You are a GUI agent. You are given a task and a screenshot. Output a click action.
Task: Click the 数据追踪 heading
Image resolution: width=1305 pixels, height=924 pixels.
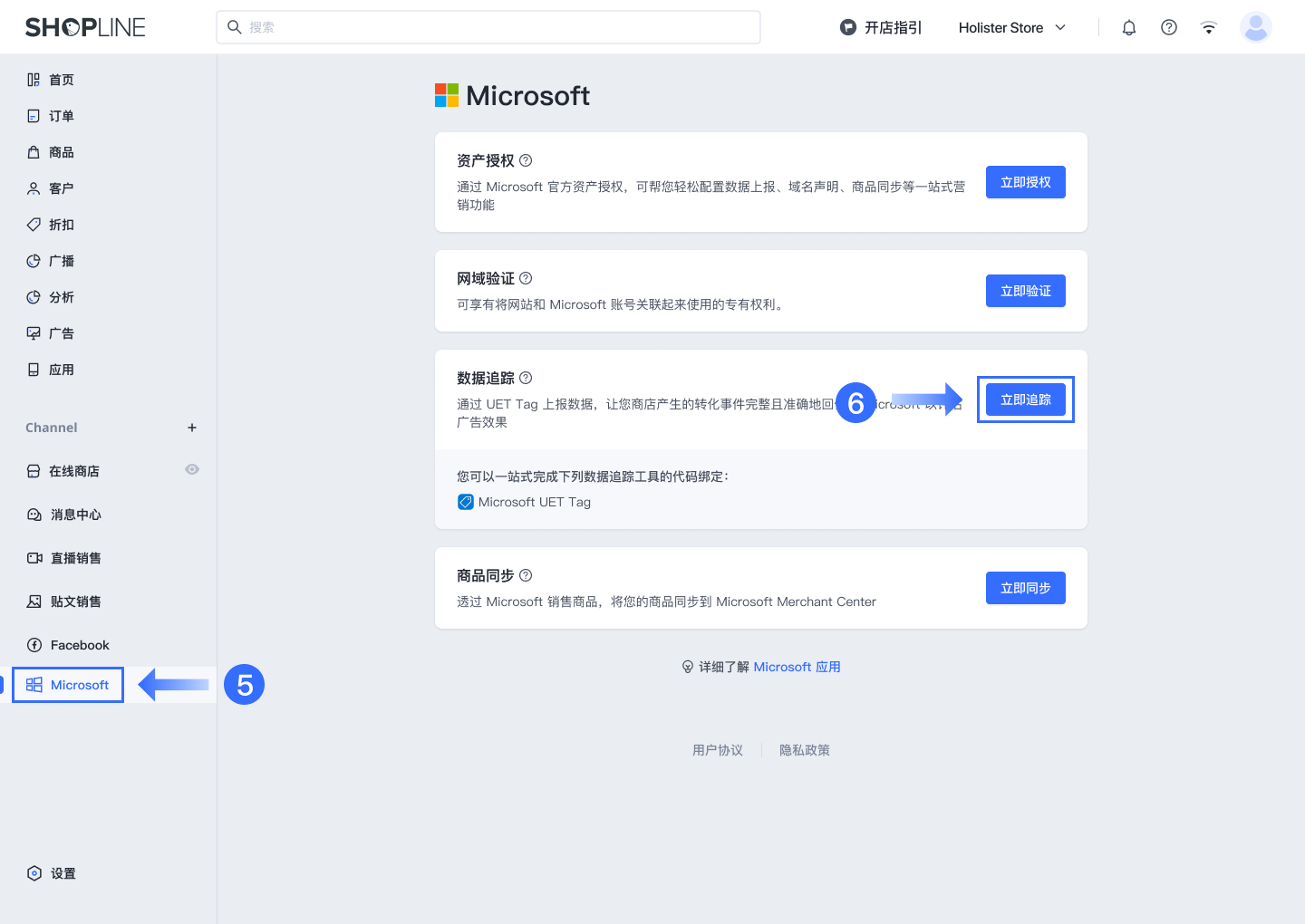tap(486, 378)
